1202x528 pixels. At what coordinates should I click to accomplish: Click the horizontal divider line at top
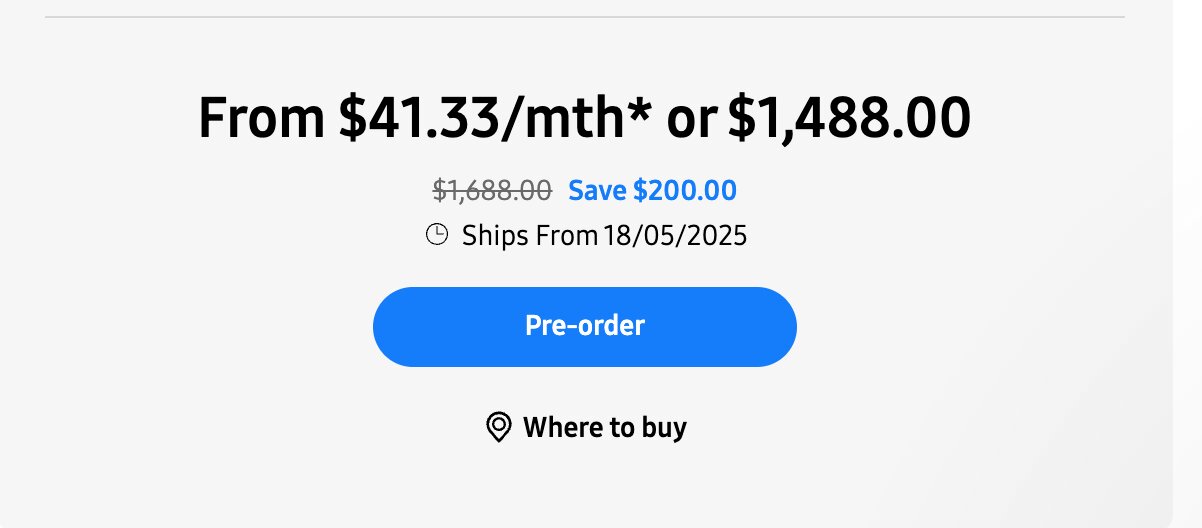coord(585,17)
